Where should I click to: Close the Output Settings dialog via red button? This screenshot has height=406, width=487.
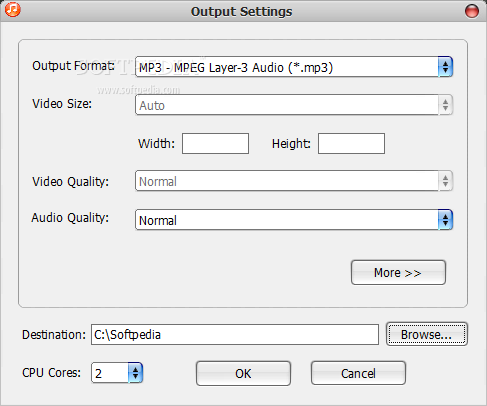pos(472,11)
